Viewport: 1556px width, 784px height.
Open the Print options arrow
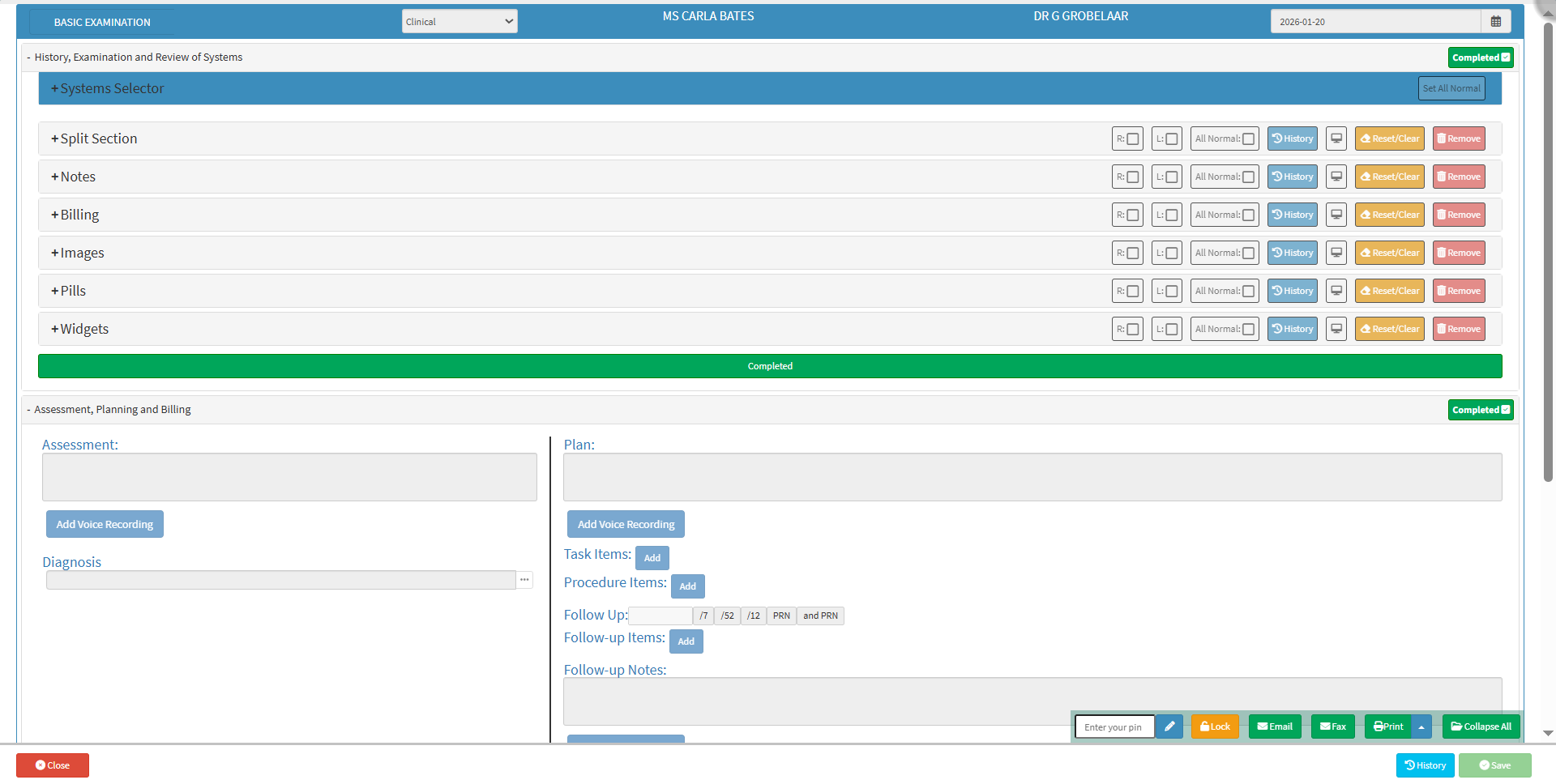click(x=1421, y=726)
